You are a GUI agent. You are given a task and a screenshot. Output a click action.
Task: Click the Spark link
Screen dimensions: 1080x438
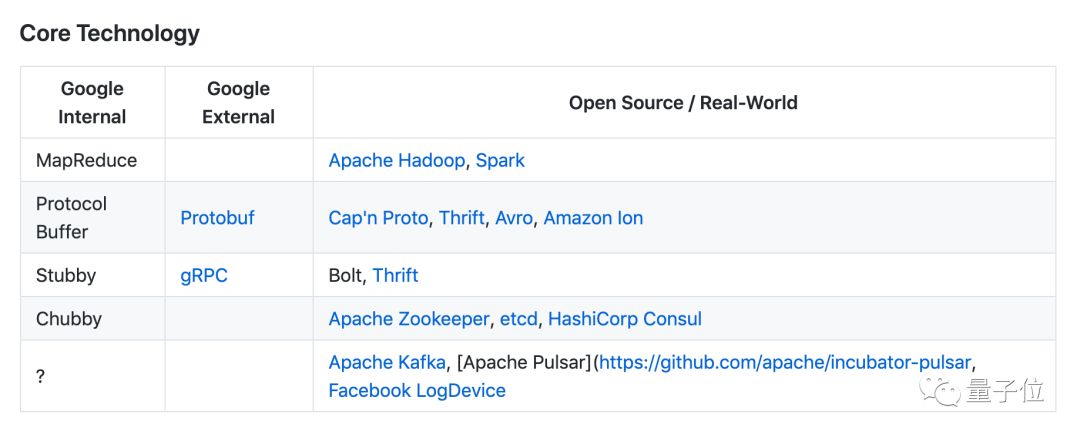(500, 160)
